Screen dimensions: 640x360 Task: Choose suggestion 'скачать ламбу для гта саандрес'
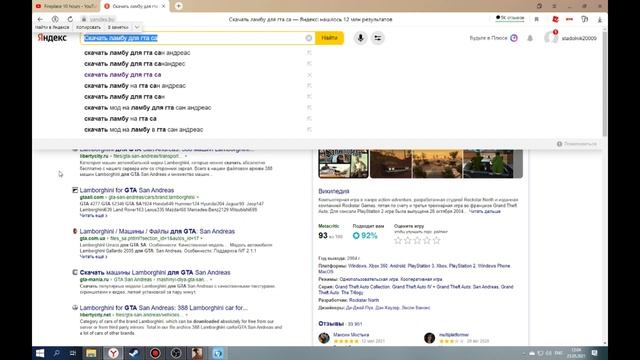pyautogui.click(x=135, y=64)
